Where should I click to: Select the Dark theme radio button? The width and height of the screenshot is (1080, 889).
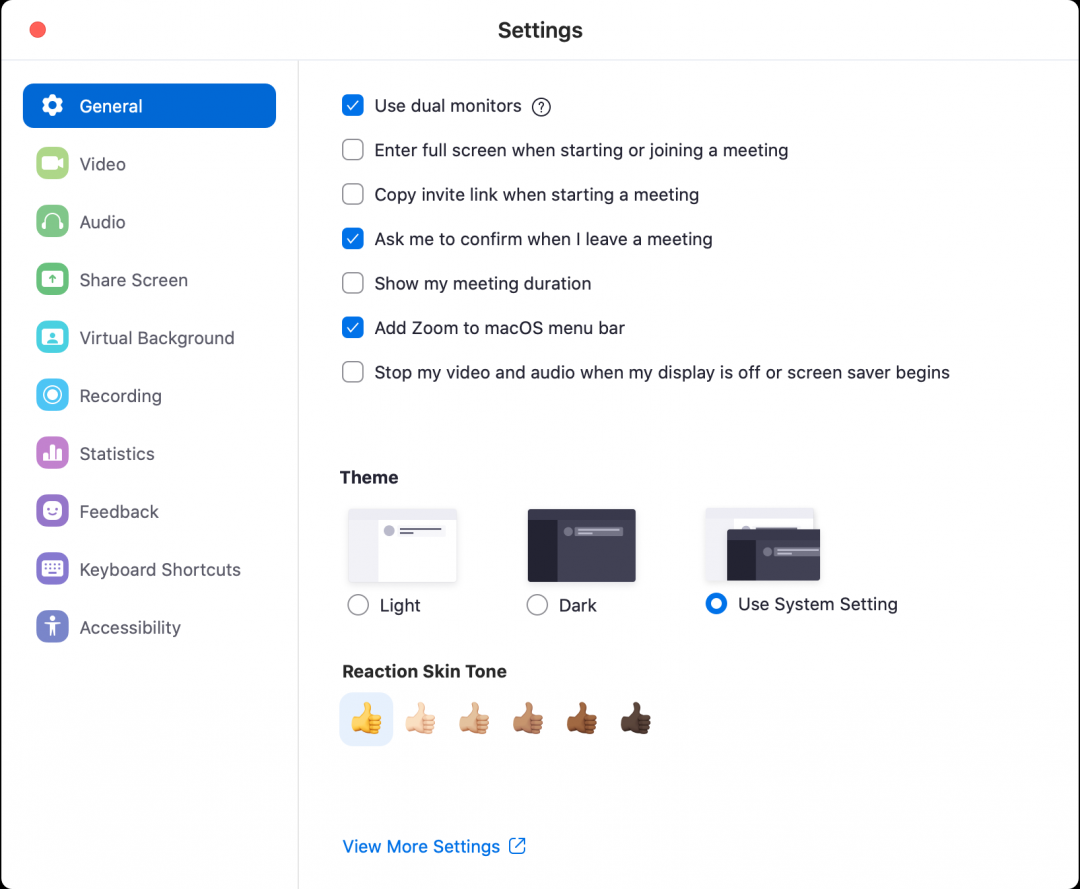[537, 604]
